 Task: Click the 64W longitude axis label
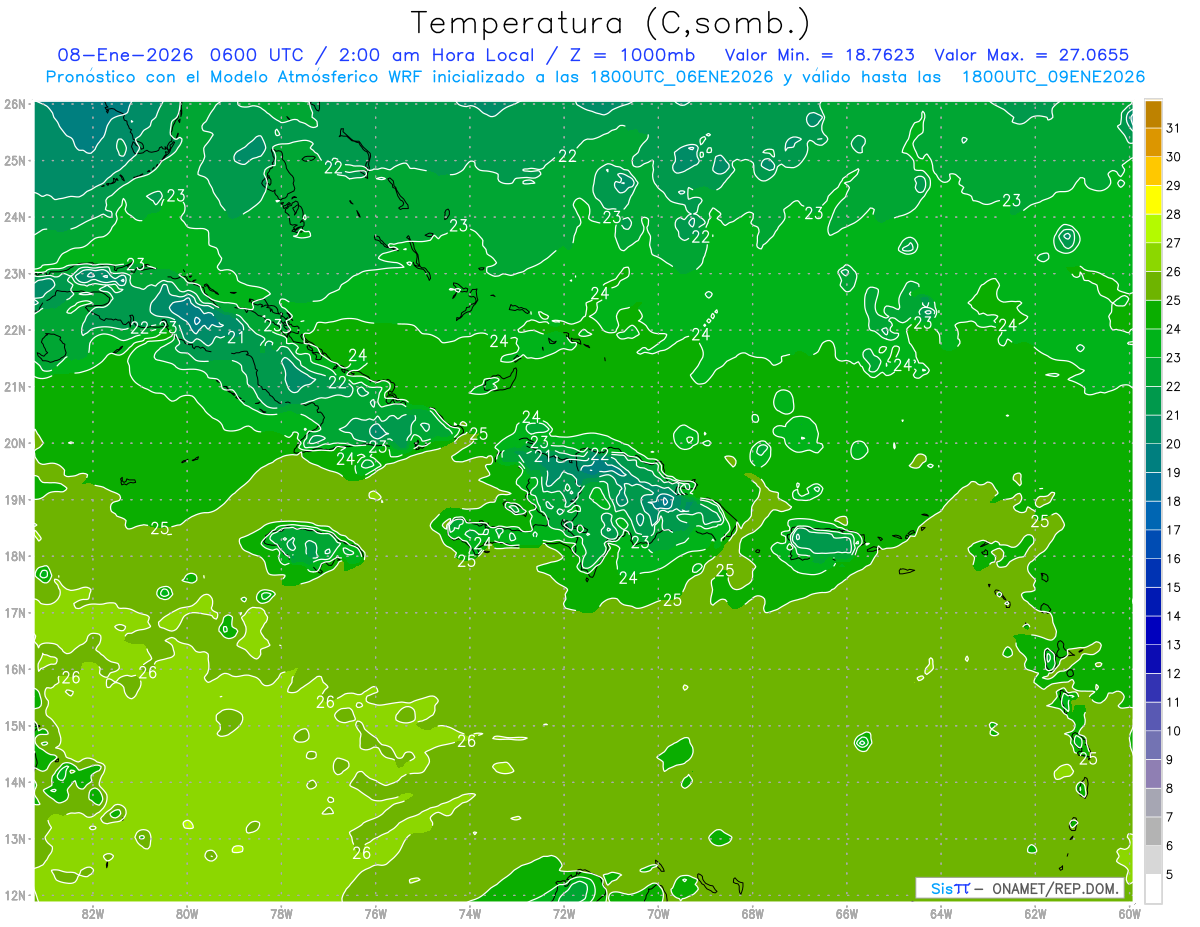point(941,913)
